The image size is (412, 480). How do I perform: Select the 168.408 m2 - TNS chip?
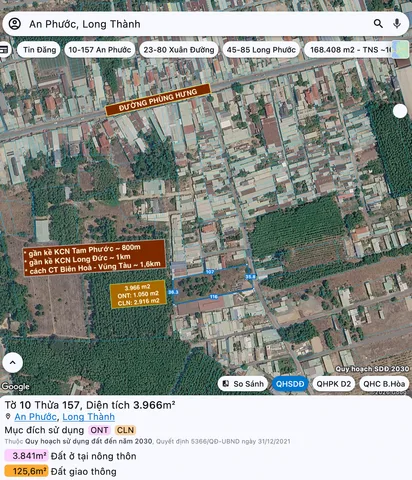pyautogui.click(x=348, y=50)
